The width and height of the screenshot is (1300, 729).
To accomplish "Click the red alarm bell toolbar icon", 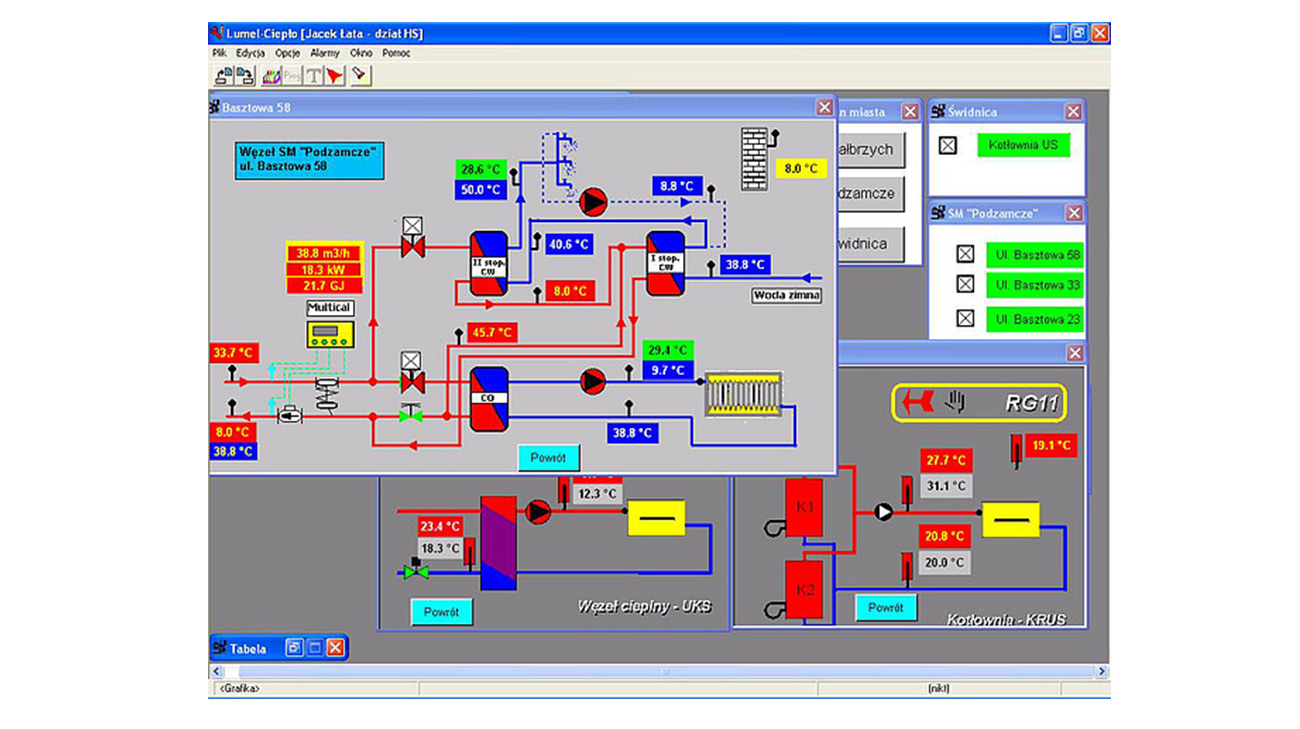I will click(x=335, y=75).
